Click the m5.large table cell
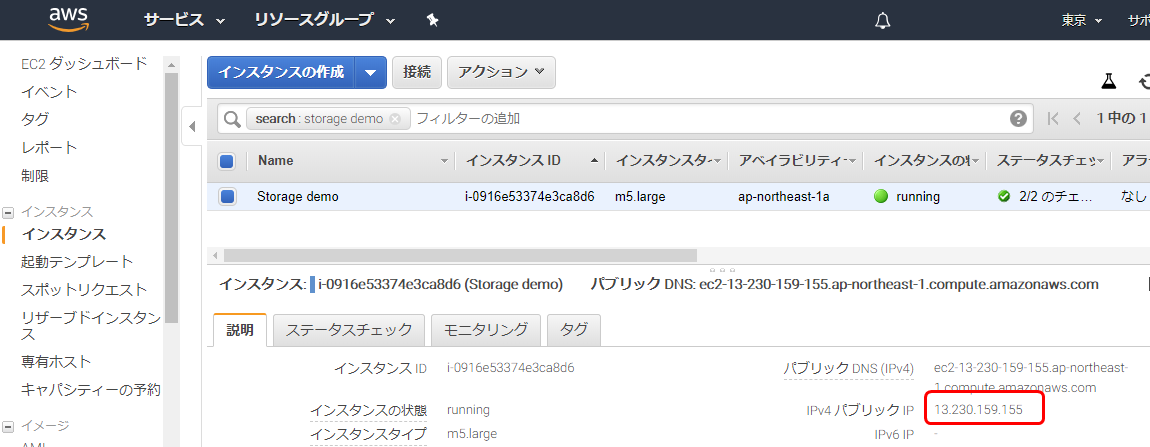 640,197
